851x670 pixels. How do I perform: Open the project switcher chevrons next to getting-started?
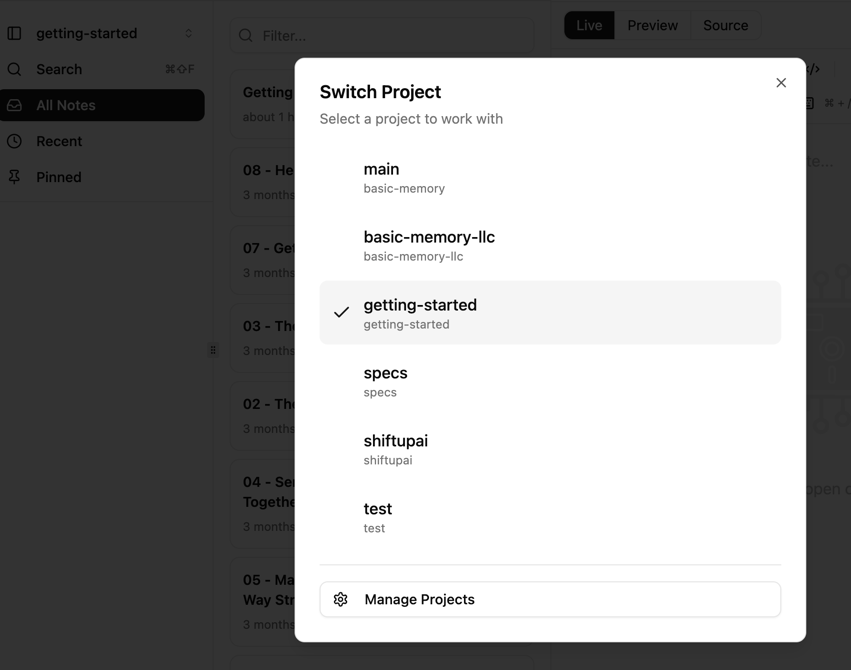pos(188,32)
